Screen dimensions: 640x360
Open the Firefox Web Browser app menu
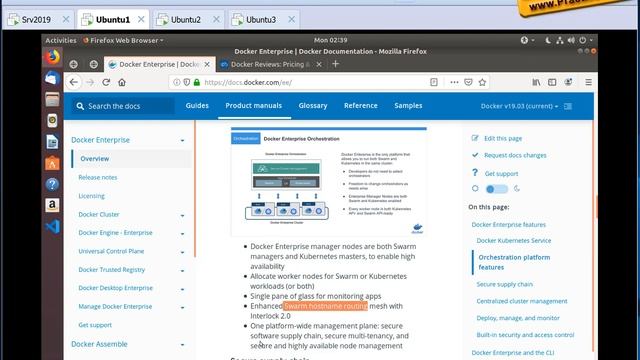(x=123, y=40)
